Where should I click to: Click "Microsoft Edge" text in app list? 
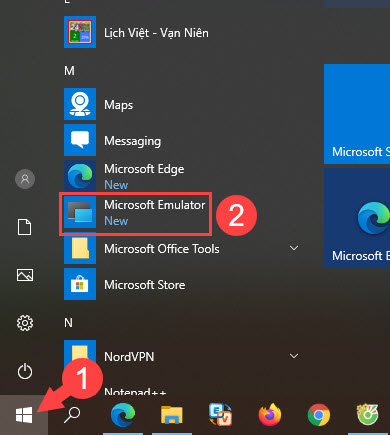pos(144,169)
